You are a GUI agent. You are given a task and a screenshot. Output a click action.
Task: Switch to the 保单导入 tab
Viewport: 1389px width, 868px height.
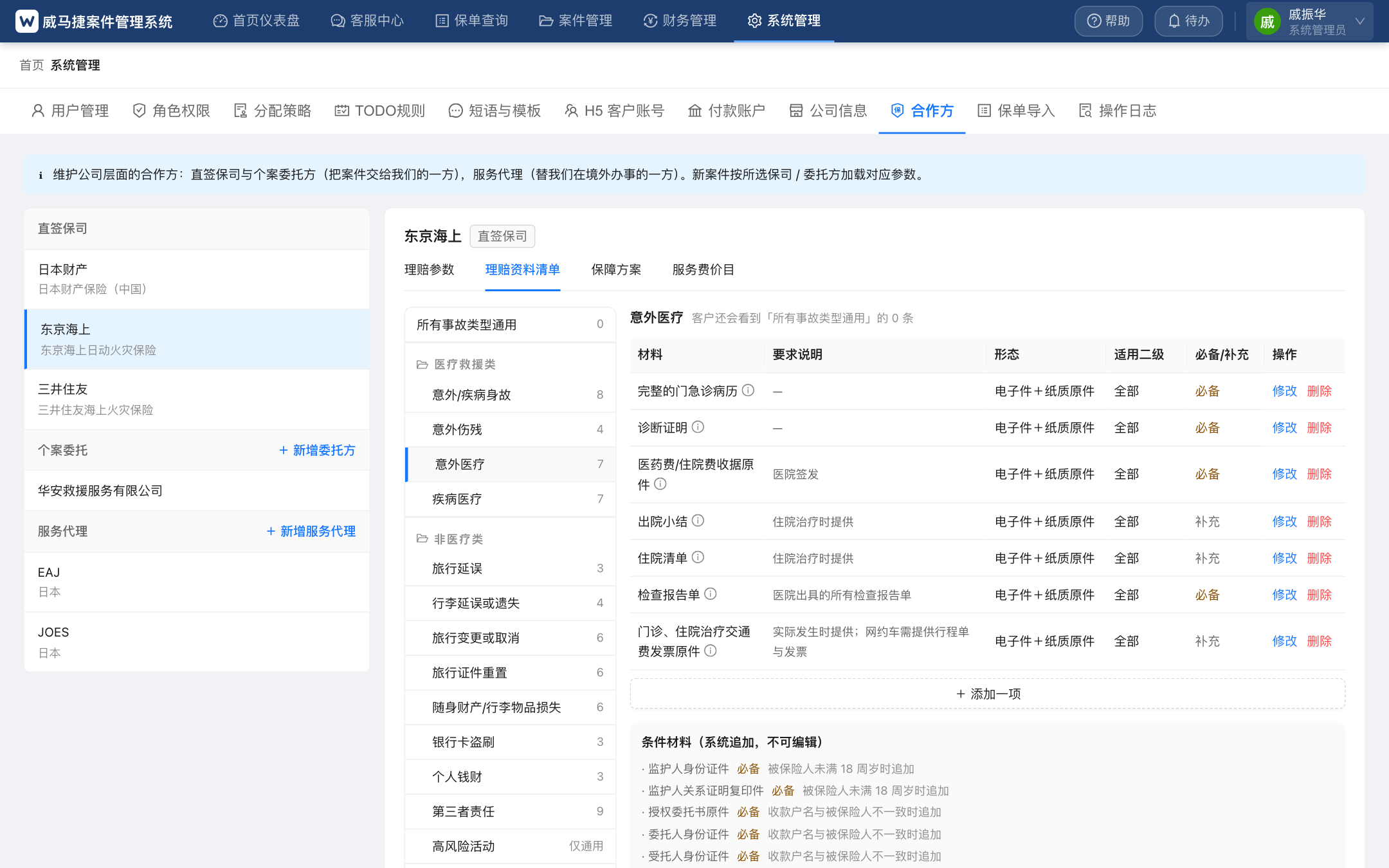tap(1016, 111)
